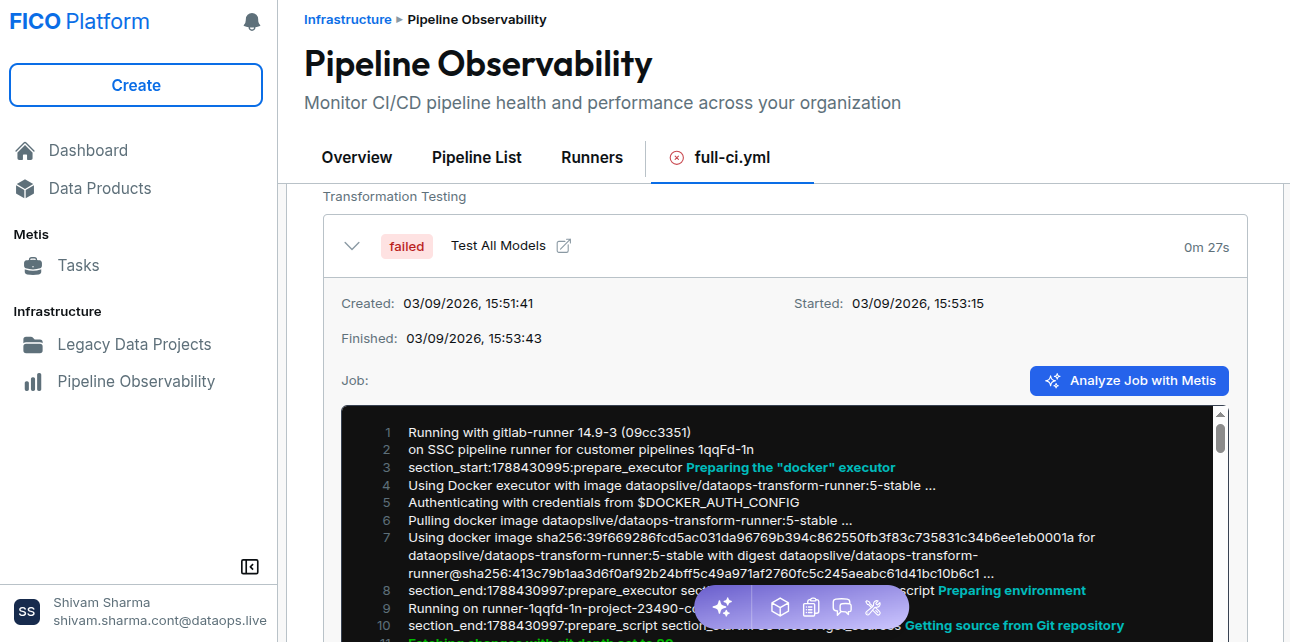
Task: Click the failed status icon on full-ci.yml tab
Action: (x=677, y=158)
